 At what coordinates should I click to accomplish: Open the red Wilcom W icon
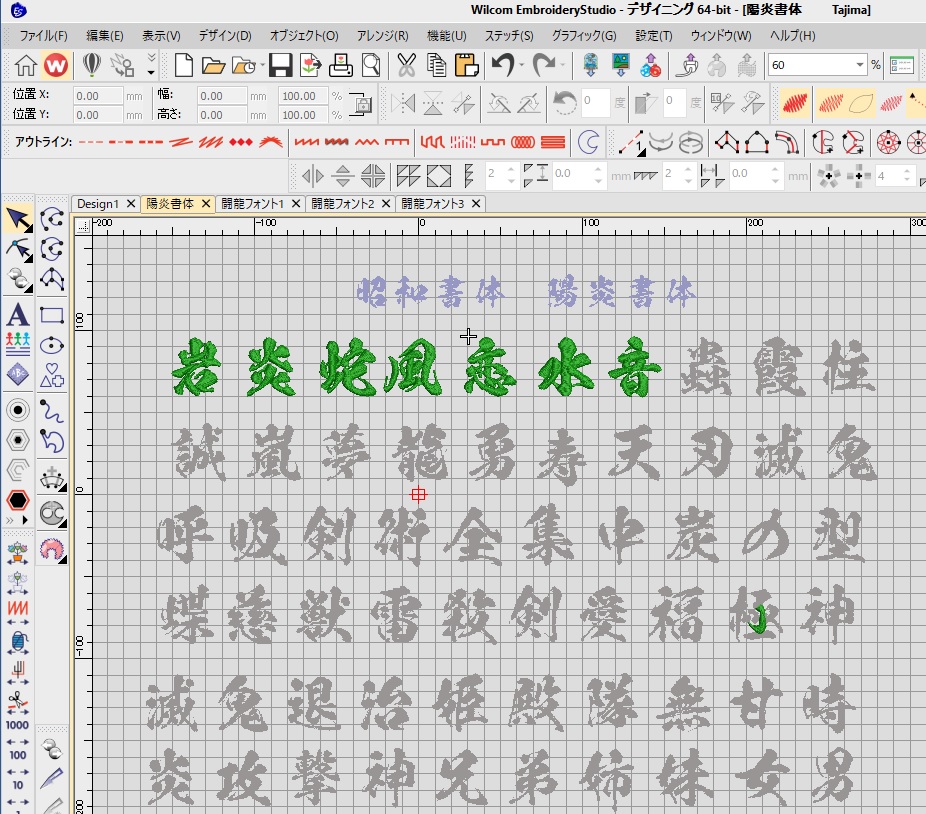point(56,65)
